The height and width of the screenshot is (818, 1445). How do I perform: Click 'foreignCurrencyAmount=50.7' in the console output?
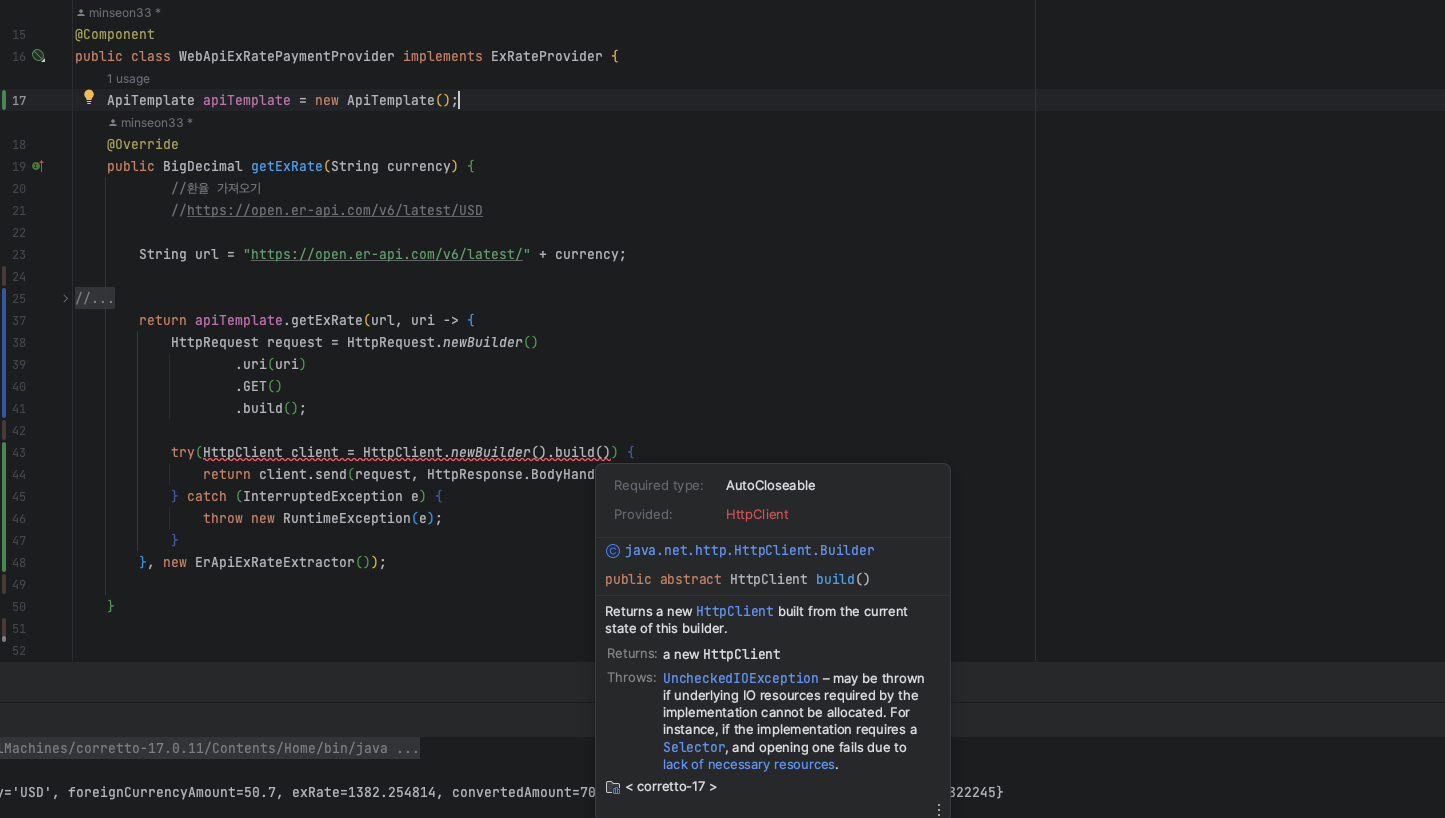[x=172, y=793]
